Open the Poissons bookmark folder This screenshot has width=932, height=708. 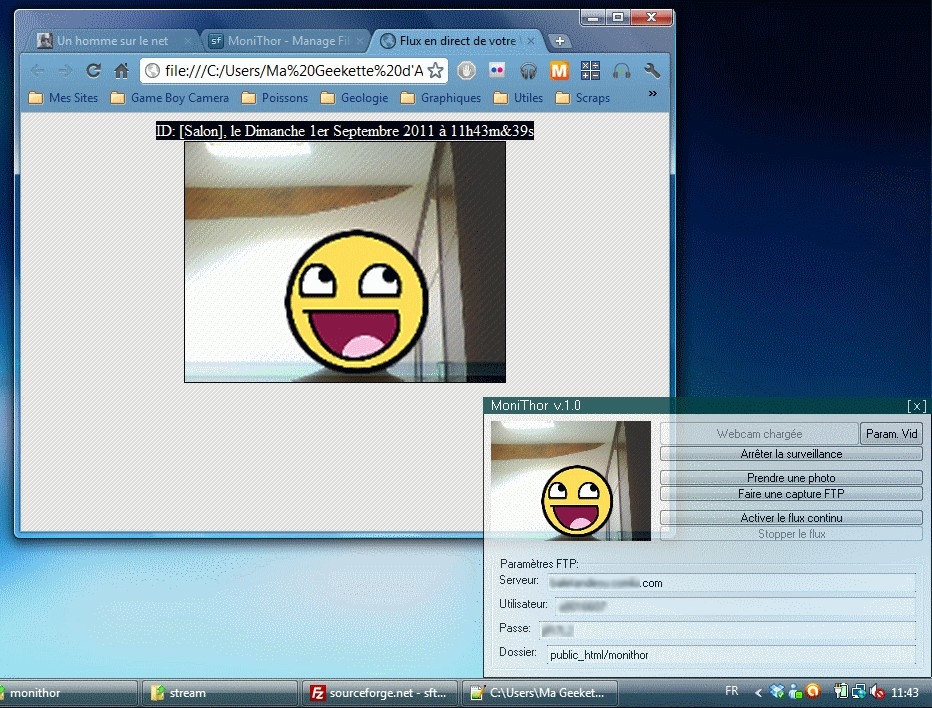click(x=275, y=97)
